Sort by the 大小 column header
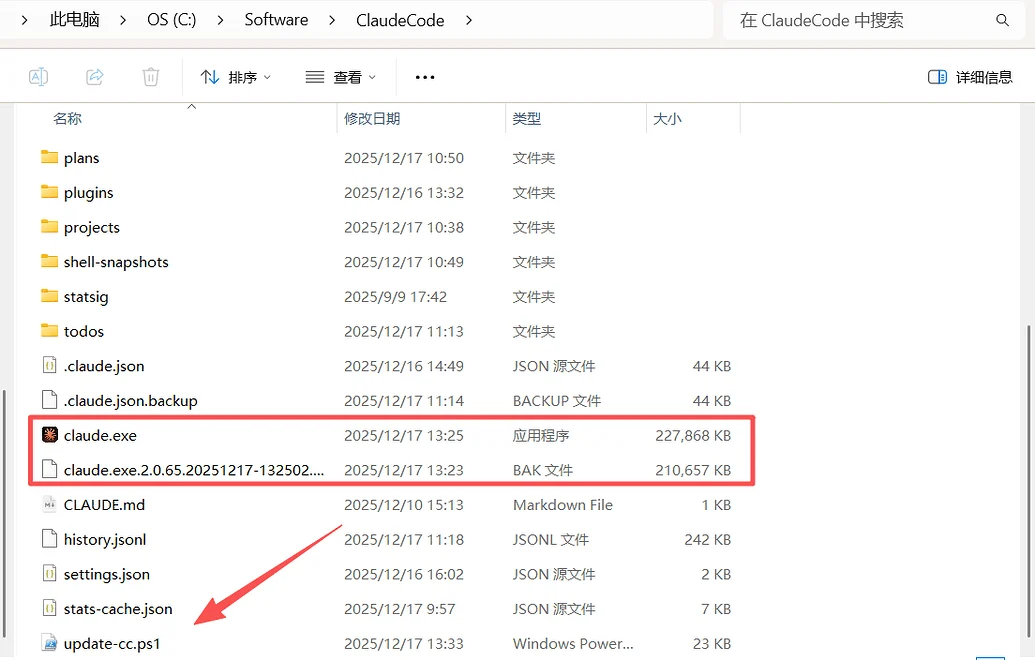 pos(667,119)
